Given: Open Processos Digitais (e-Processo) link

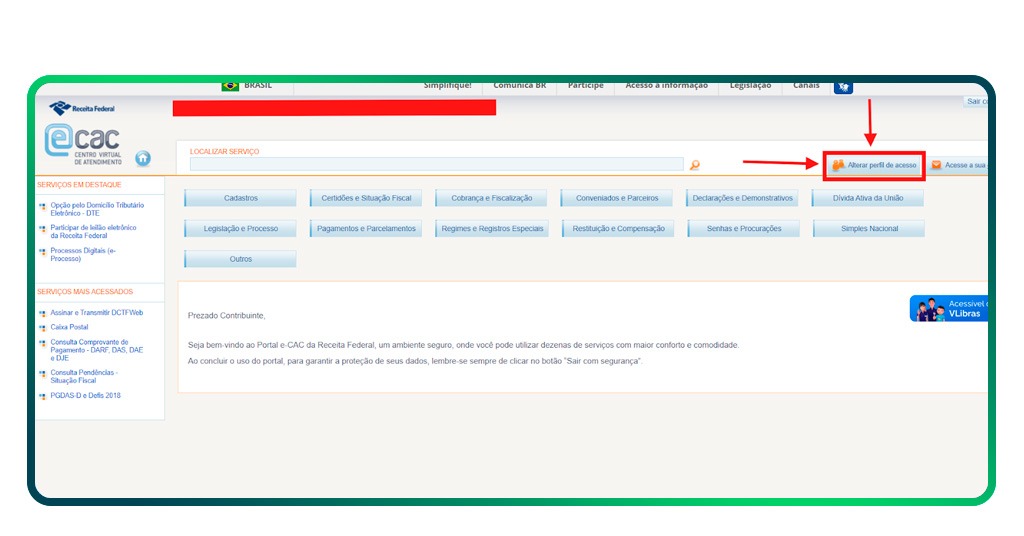Looking at the screenshot, I should 83,254.
